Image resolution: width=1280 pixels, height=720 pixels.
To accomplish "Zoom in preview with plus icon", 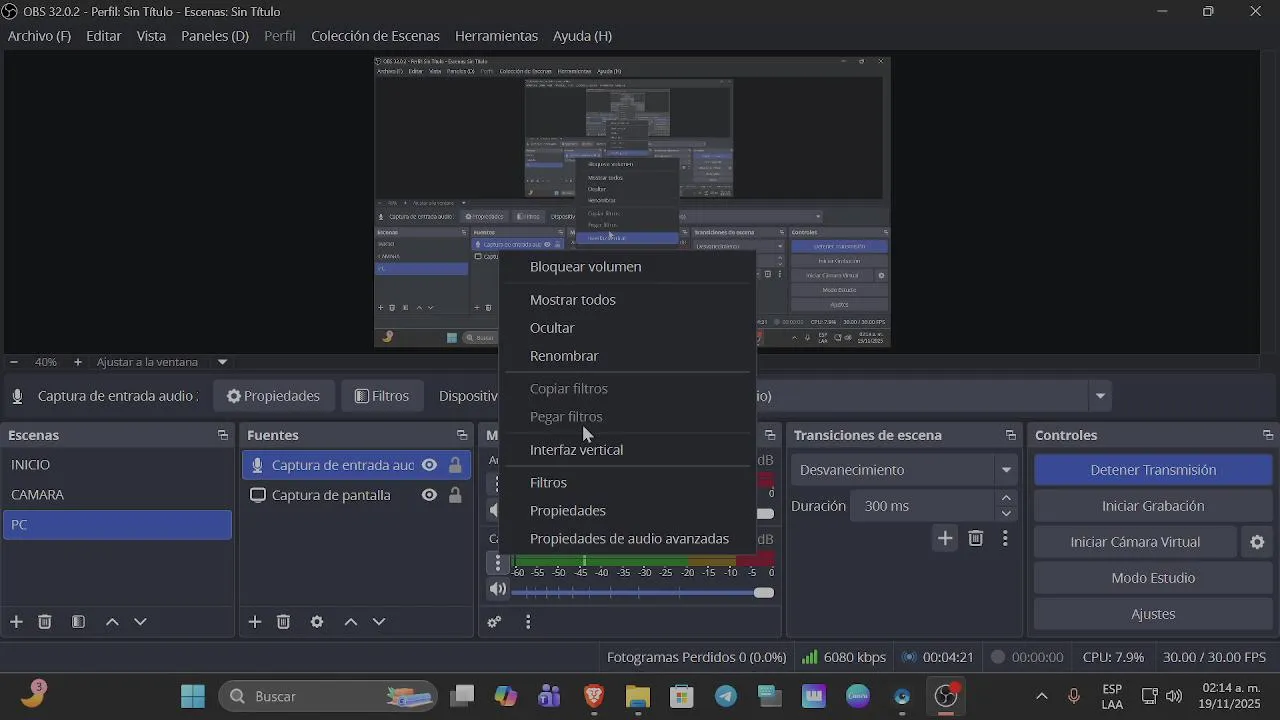I will tap(78, 362).
